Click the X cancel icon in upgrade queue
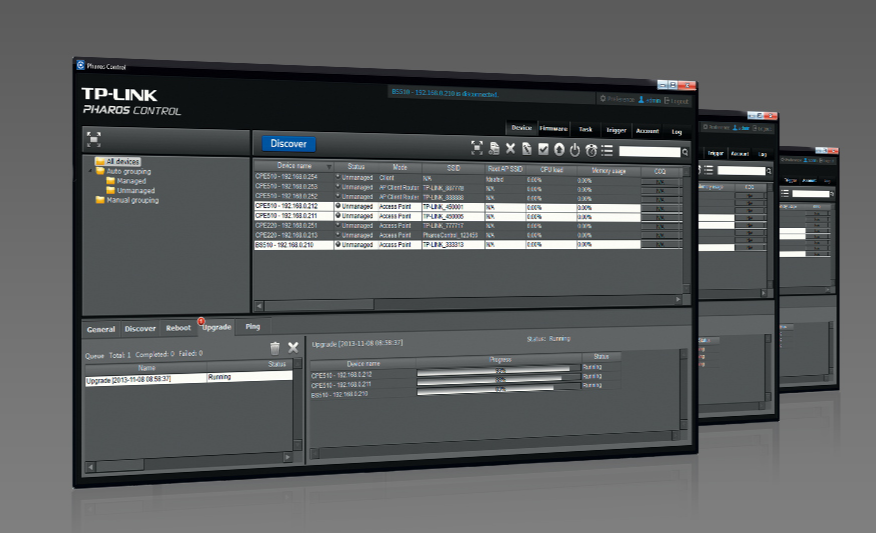 point(293,347)
